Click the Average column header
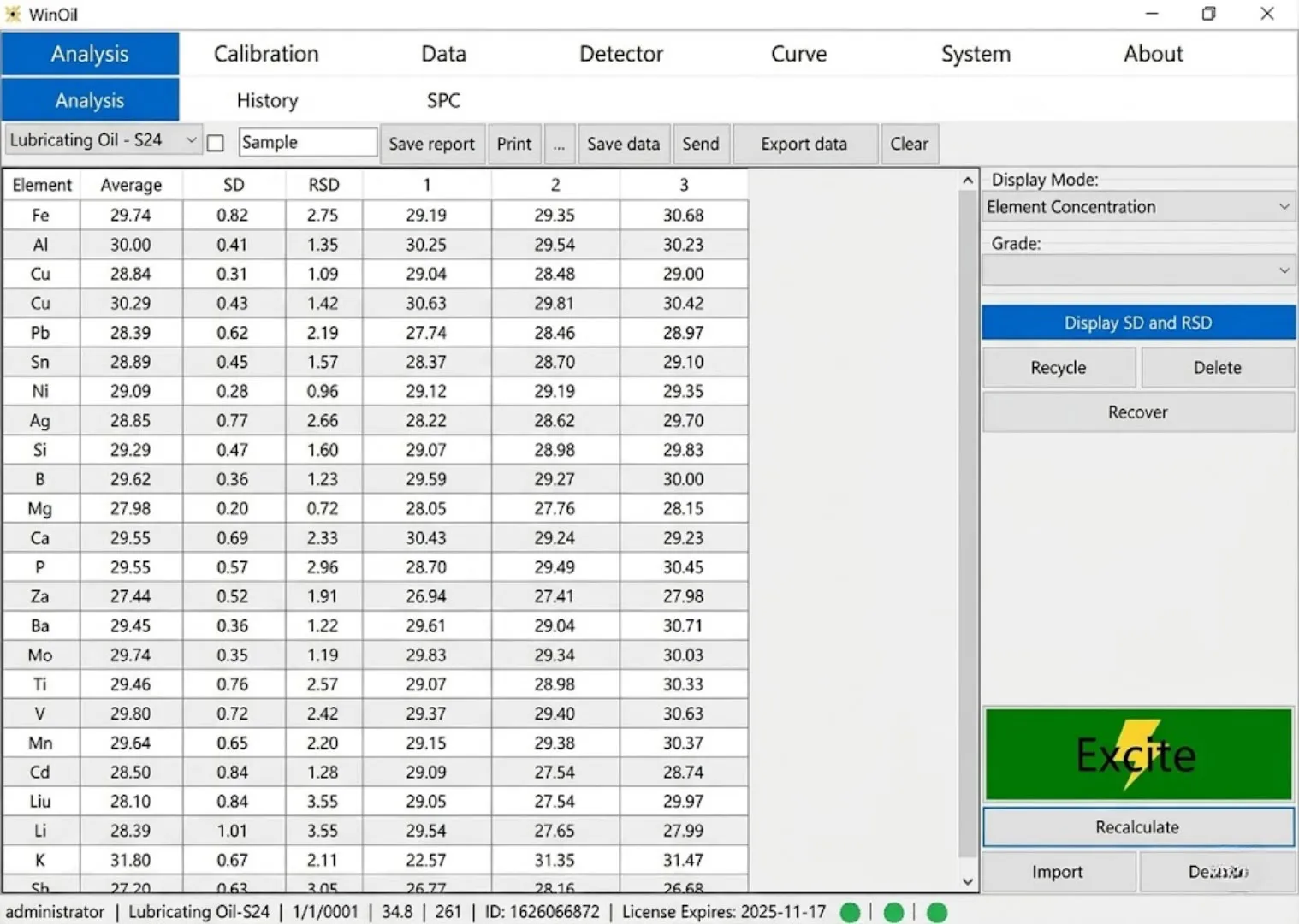Screen dimensions: 1299x924 tap(131, 185)
